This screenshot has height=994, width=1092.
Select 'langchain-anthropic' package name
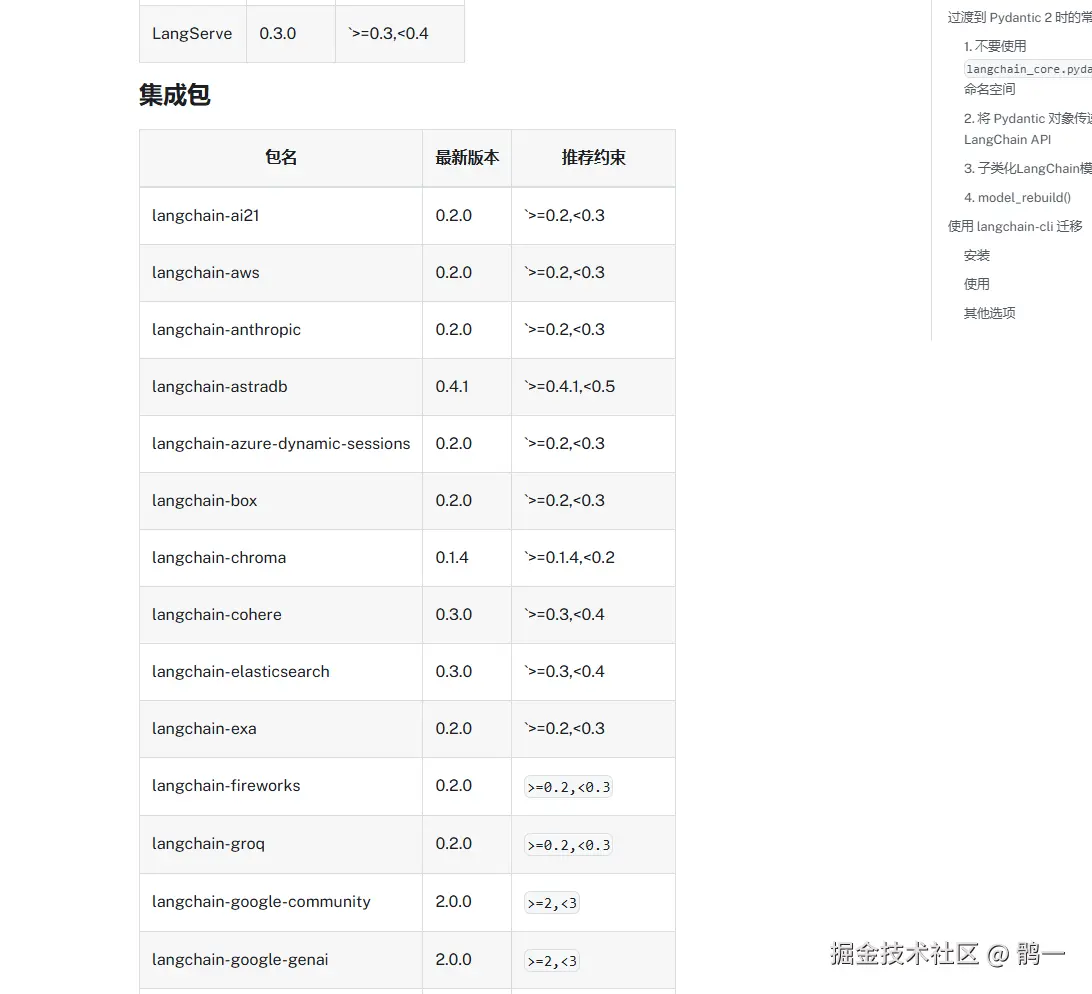[226, 330]
